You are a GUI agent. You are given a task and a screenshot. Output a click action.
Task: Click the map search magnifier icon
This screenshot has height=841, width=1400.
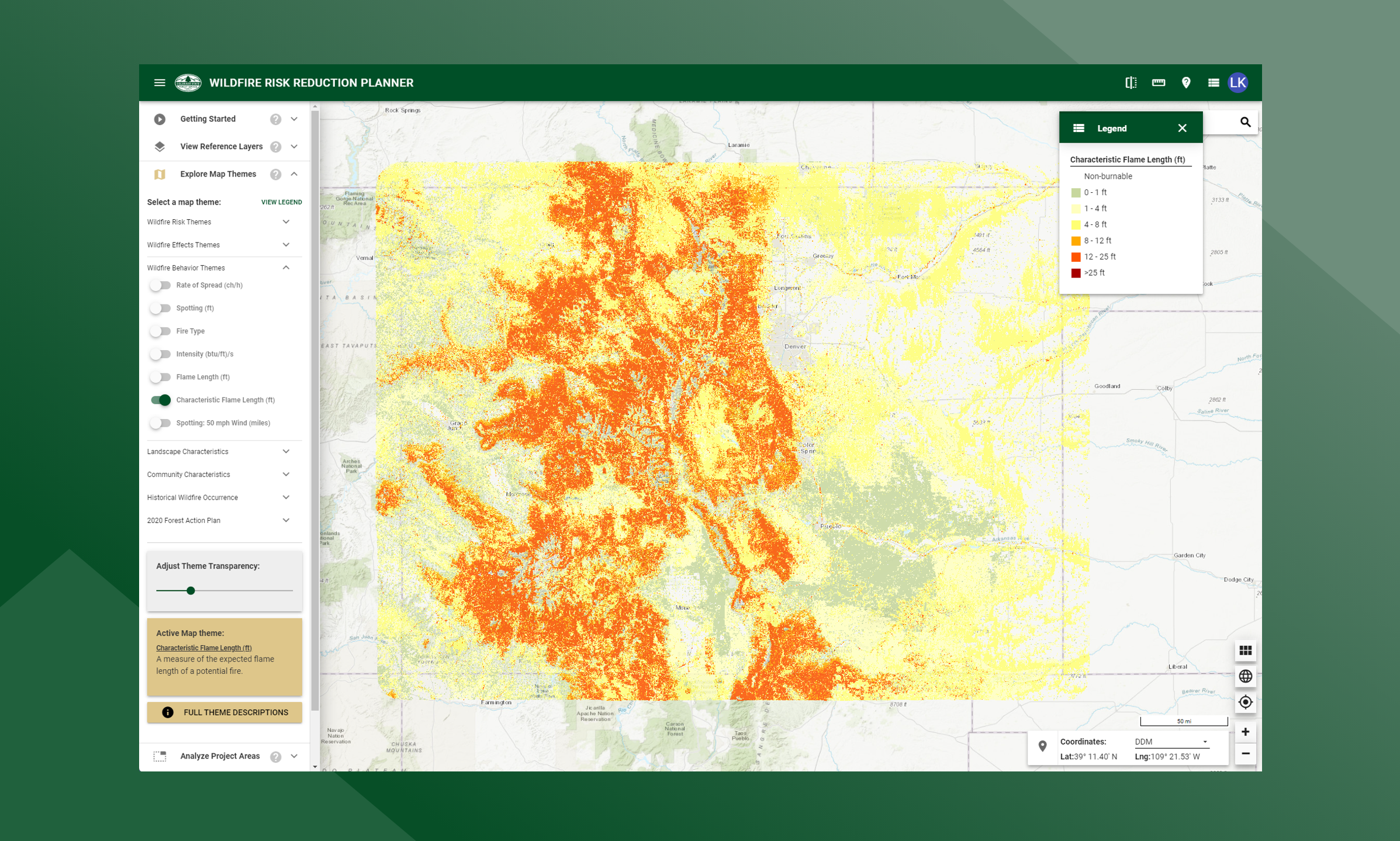point(1245,122)
